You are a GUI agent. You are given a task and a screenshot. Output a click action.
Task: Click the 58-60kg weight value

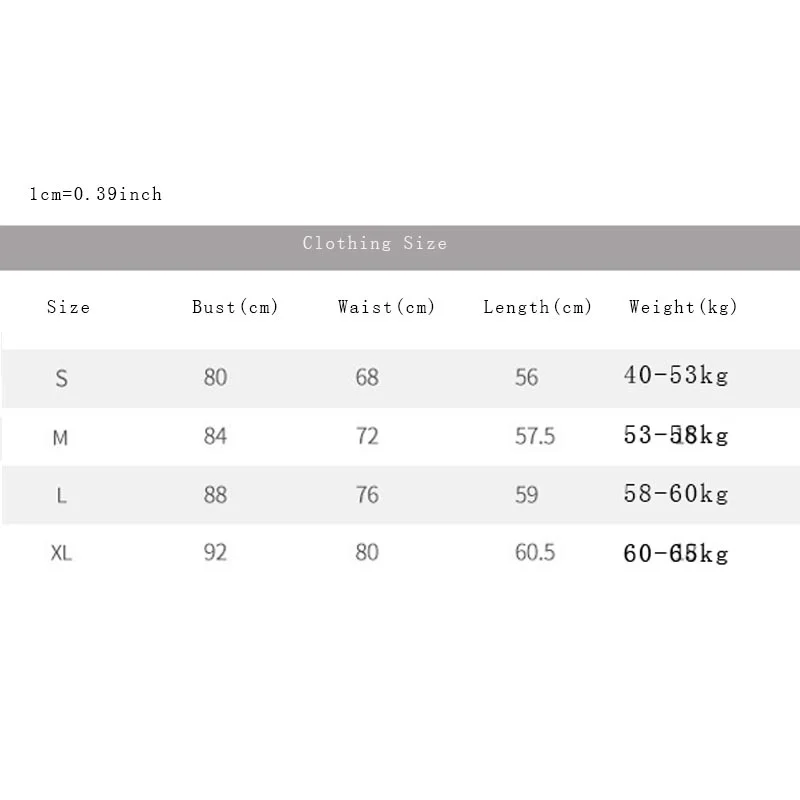[x=676, y=493]
